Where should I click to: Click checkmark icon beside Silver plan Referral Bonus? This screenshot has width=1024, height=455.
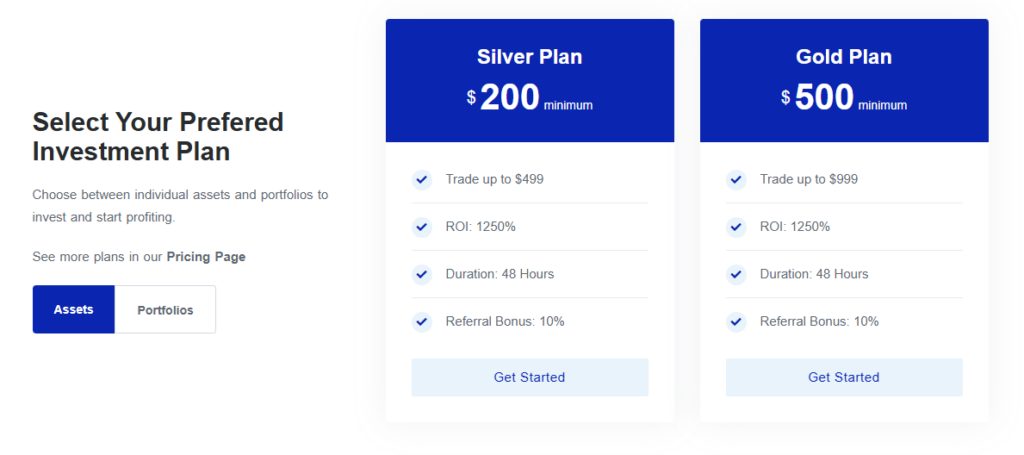tap(421, 322)
